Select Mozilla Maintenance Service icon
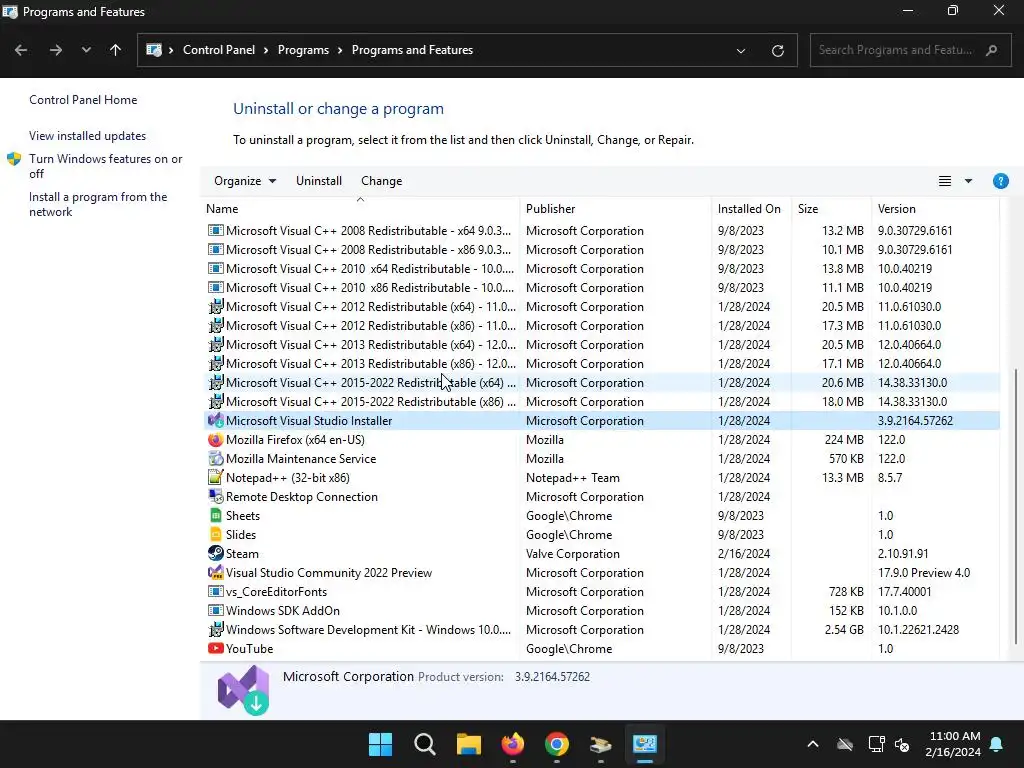 click(215, 458)
